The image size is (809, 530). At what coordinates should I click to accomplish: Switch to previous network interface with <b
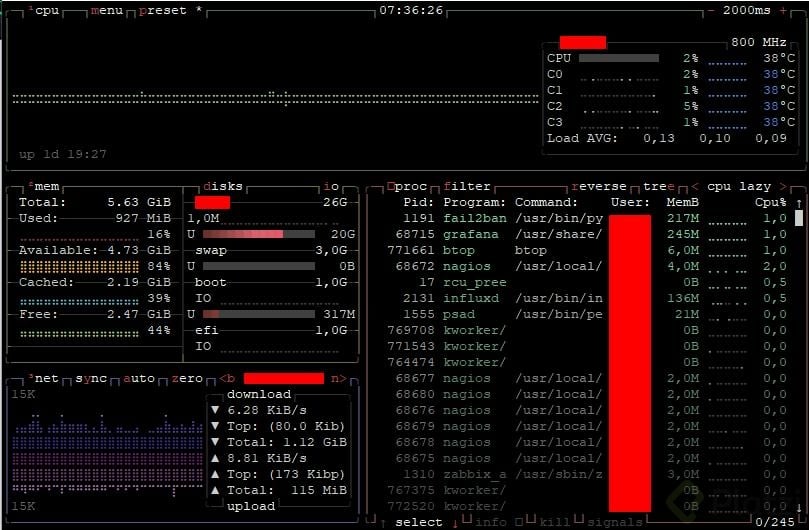227,378
